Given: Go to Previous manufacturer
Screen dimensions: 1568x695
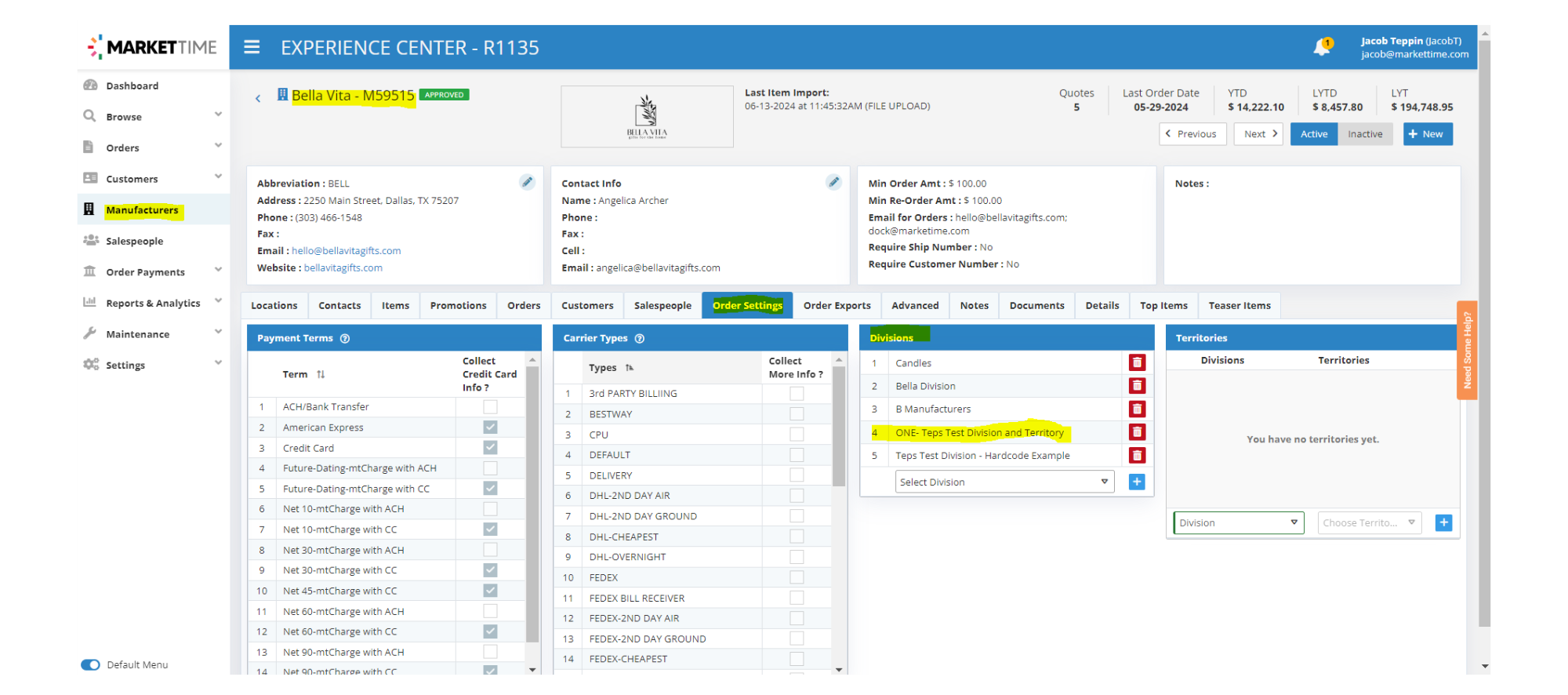Looking at the screenshot, I should [1192, 134].
